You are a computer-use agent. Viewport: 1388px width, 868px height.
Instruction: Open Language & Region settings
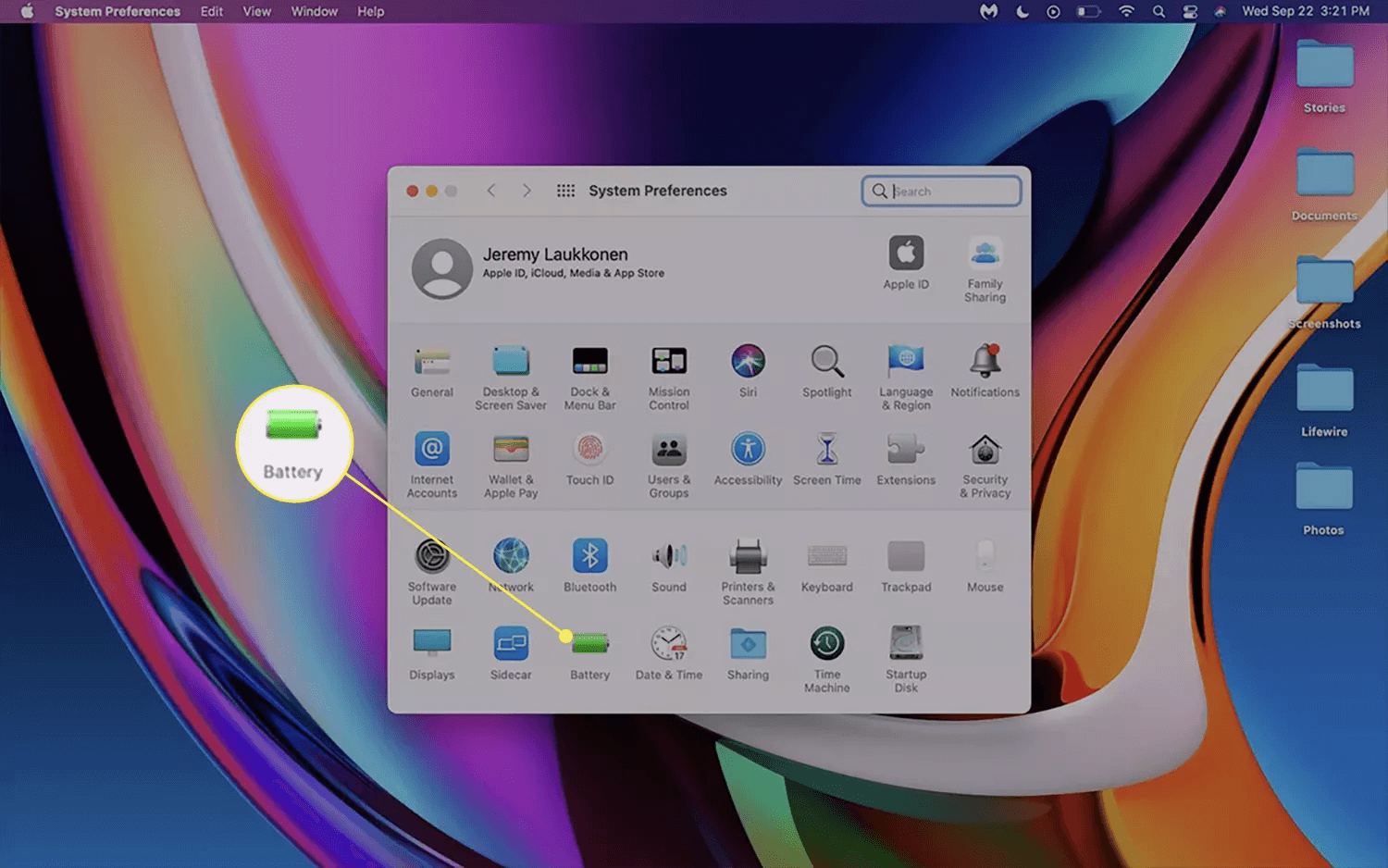click(906, 378)
